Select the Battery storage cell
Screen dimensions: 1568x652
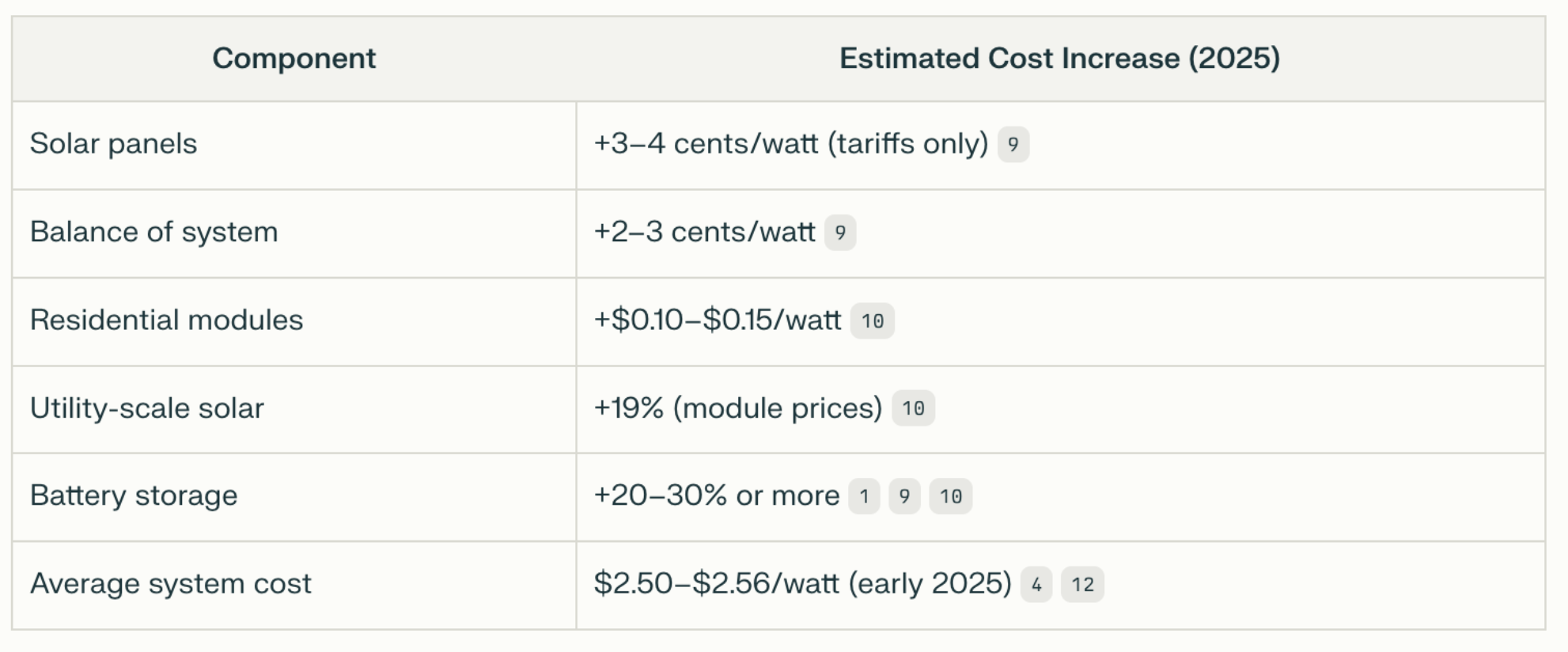click(294, 496)
